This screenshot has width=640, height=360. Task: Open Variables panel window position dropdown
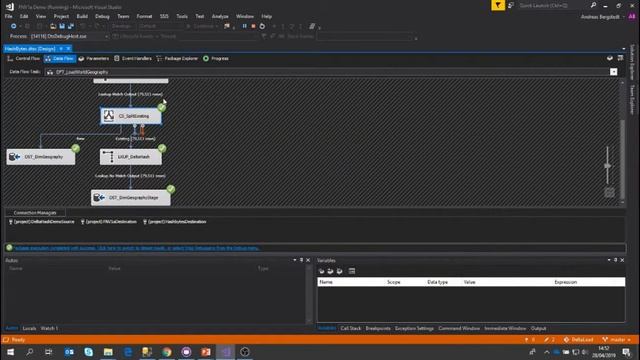pos(609,260)
